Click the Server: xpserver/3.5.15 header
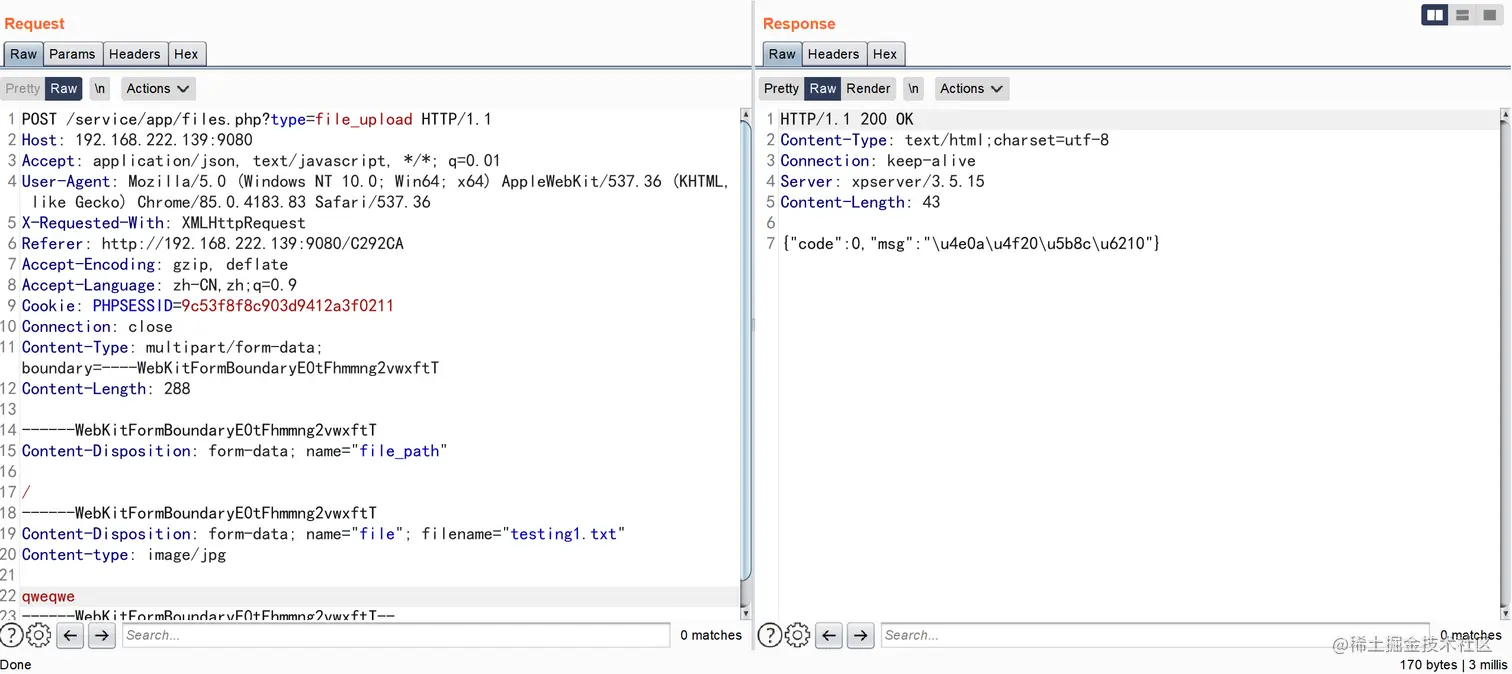Viewport: 1512px width, 674px height. [883, 182]
